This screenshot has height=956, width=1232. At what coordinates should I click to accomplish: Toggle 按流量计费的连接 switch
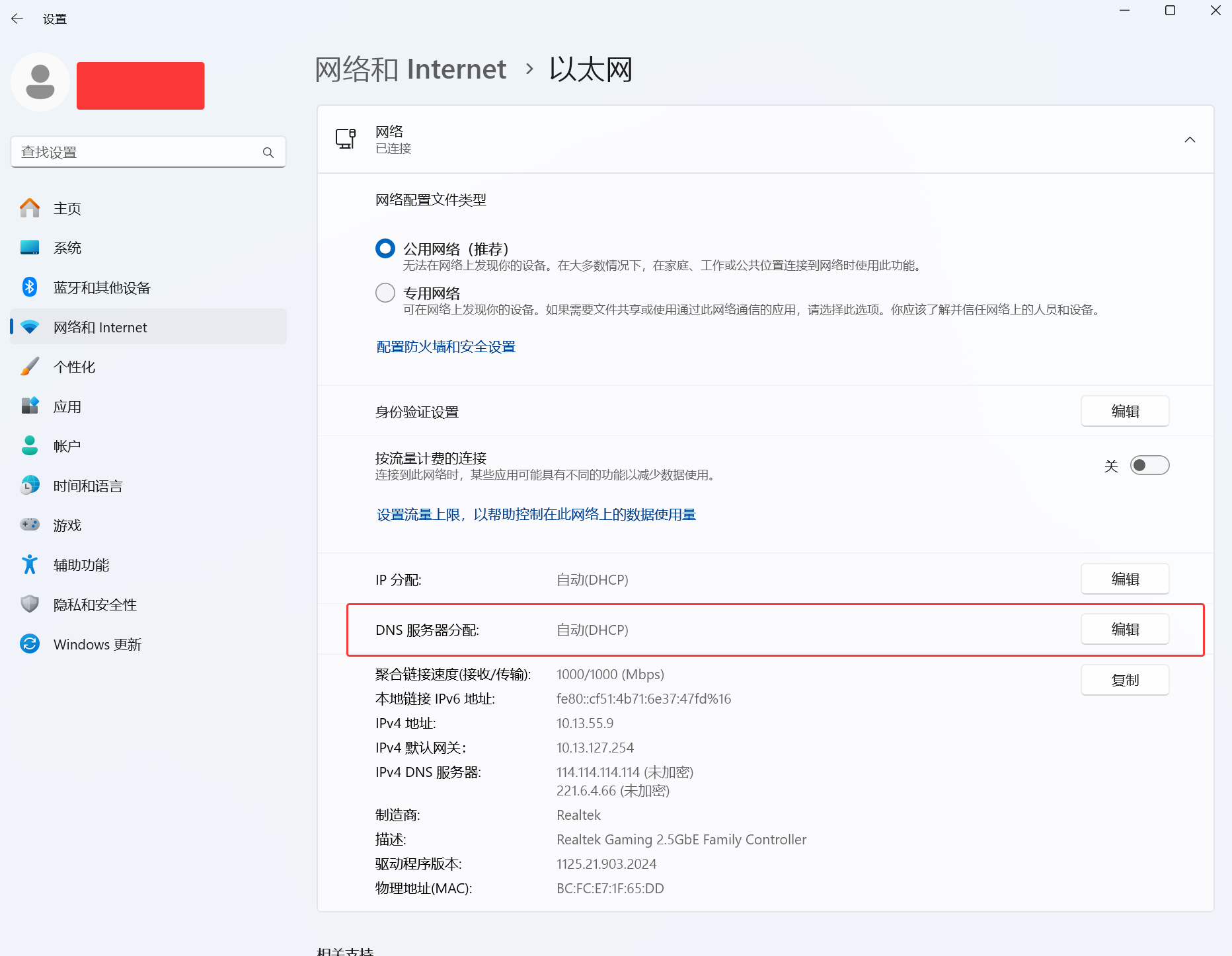1149,466
